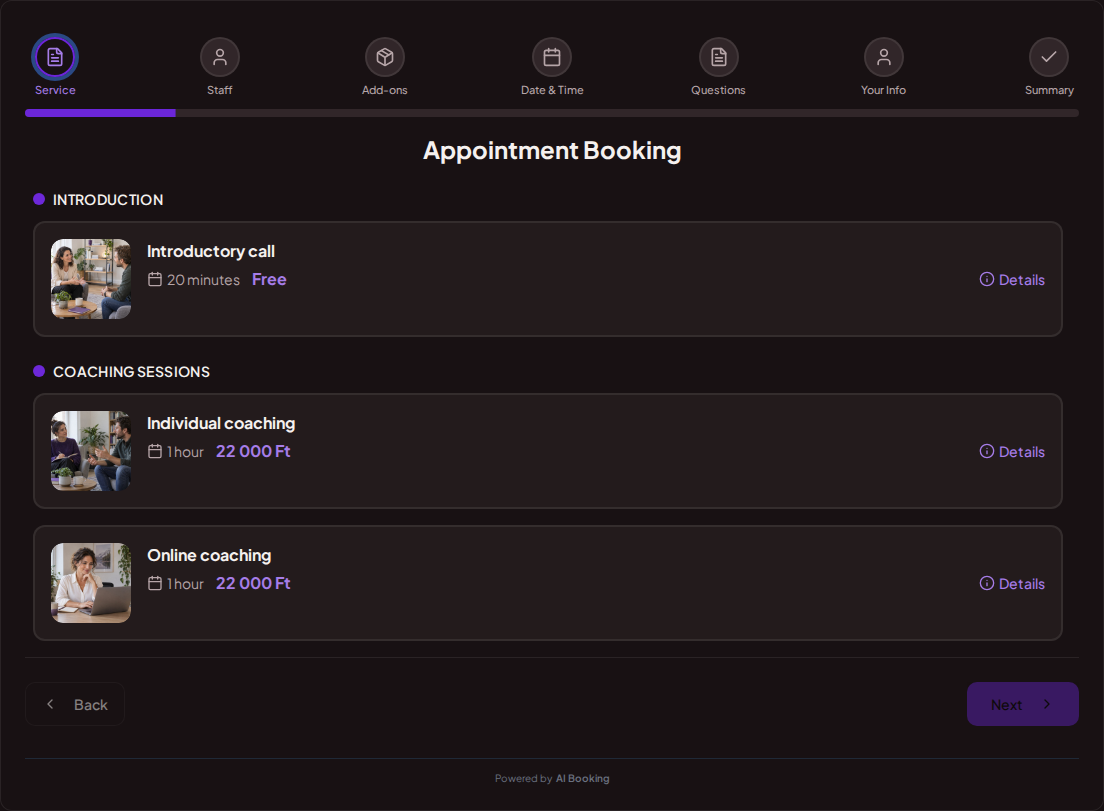Click the Online coaching thumbnail image
The width and height of the screenshot is (1104, 811).
point(91,583)
